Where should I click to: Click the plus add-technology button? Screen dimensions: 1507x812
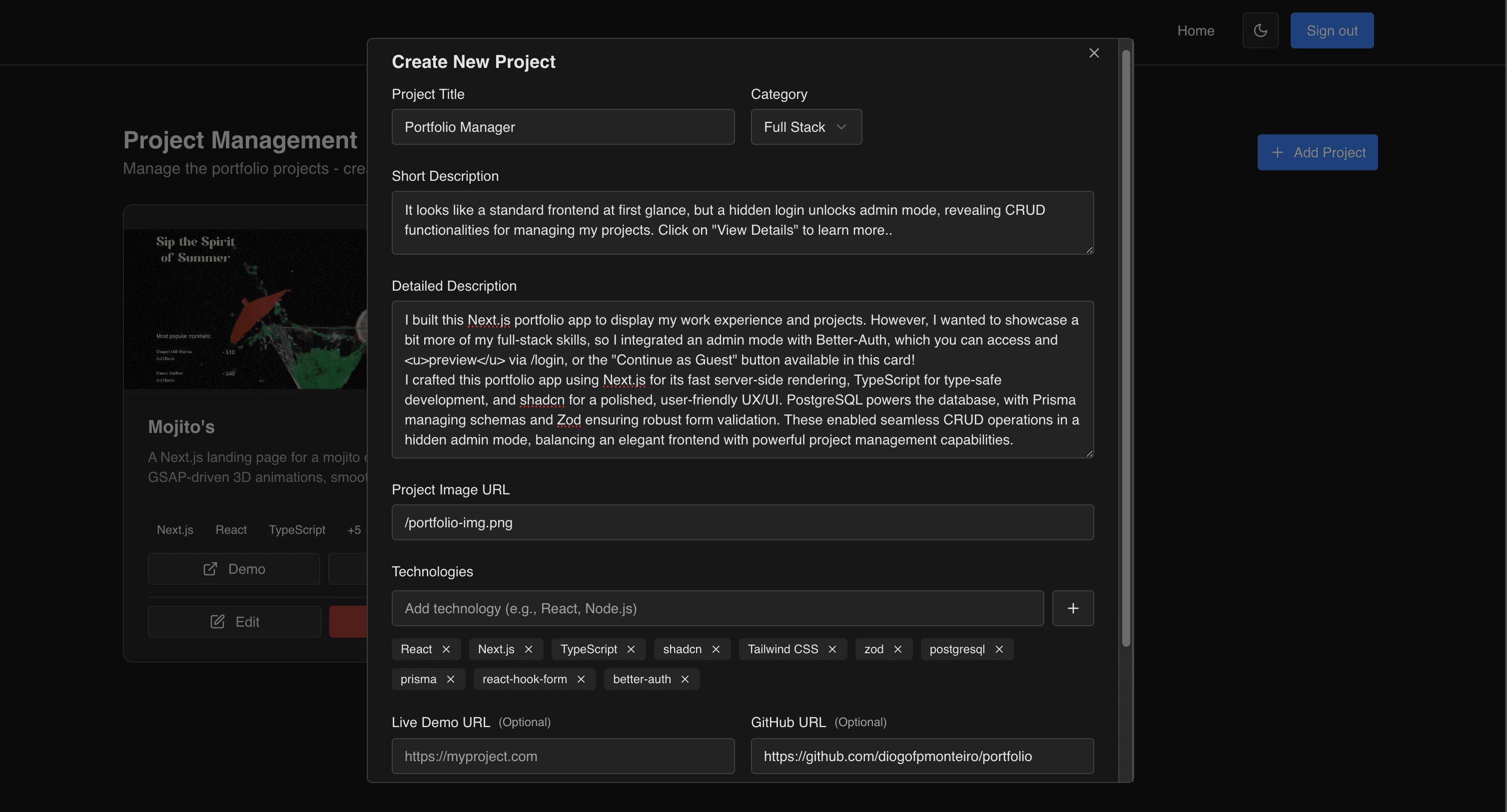(1072, 608)
